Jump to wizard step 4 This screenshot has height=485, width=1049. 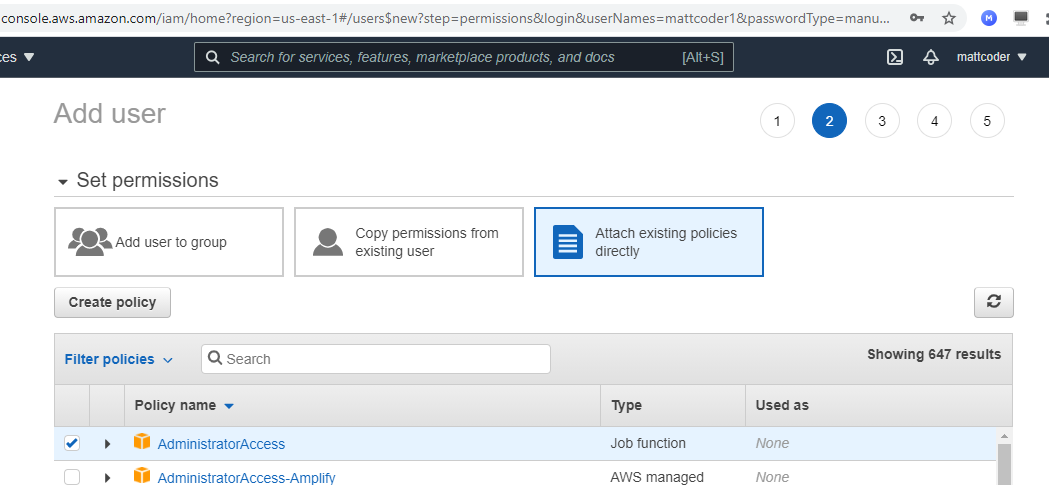coord(935,121)
